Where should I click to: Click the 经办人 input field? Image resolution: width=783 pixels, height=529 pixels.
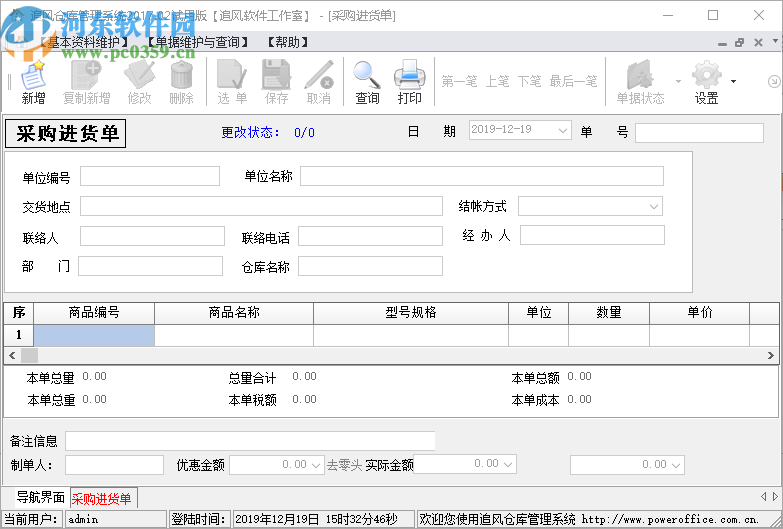pos(592,235)
